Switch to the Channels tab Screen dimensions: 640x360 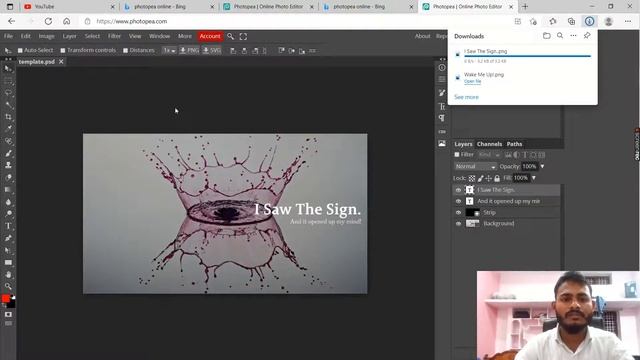click(489, 144)
